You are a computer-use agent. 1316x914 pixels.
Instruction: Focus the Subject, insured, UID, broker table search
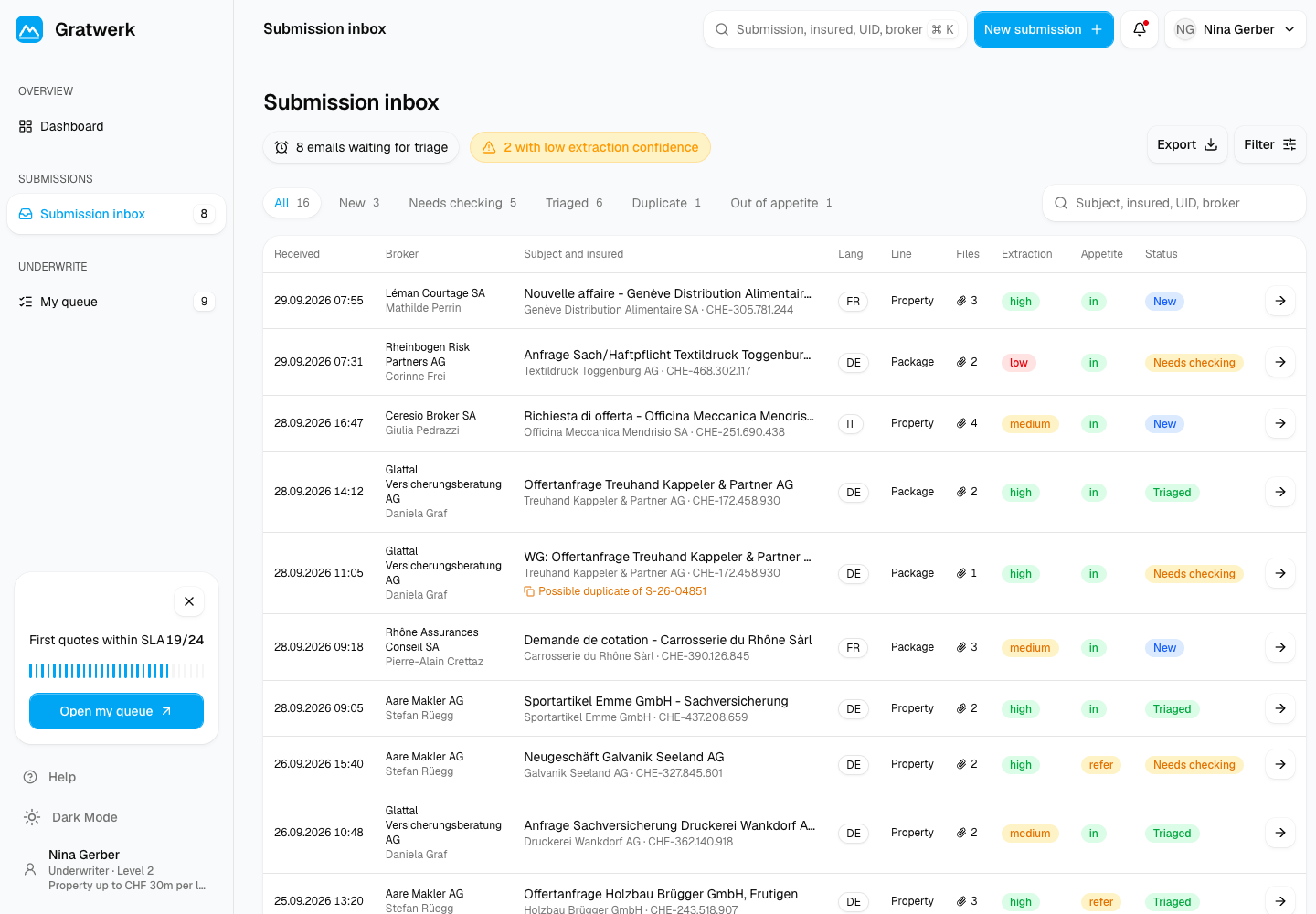(x=1174, y=203)
